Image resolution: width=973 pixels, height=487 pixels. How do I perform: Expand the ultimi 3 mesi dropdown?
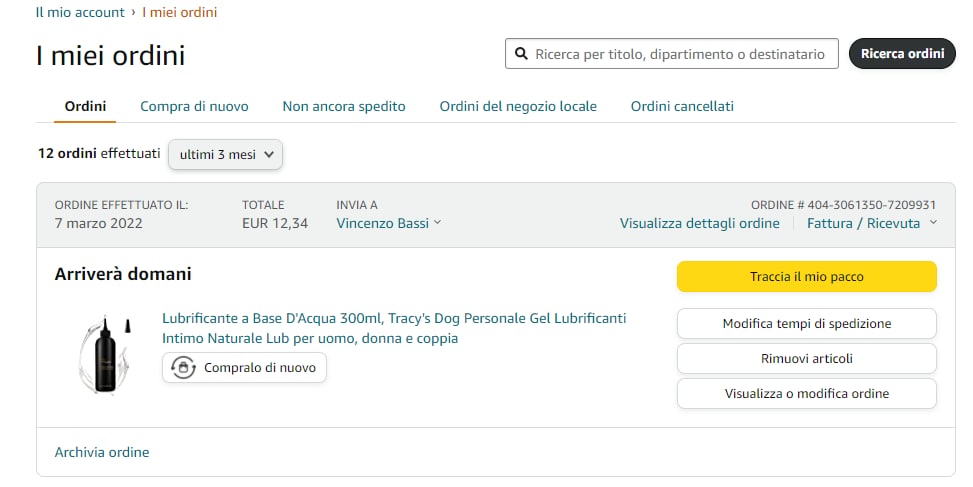coord(226,154)
